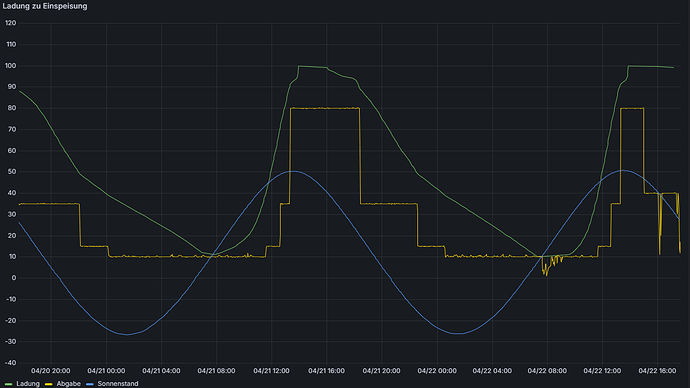Image resolution: width=690 pixels, height=388 pixels.
Task: Click the 120 y-axis value
Action: (x=11, y=23)
